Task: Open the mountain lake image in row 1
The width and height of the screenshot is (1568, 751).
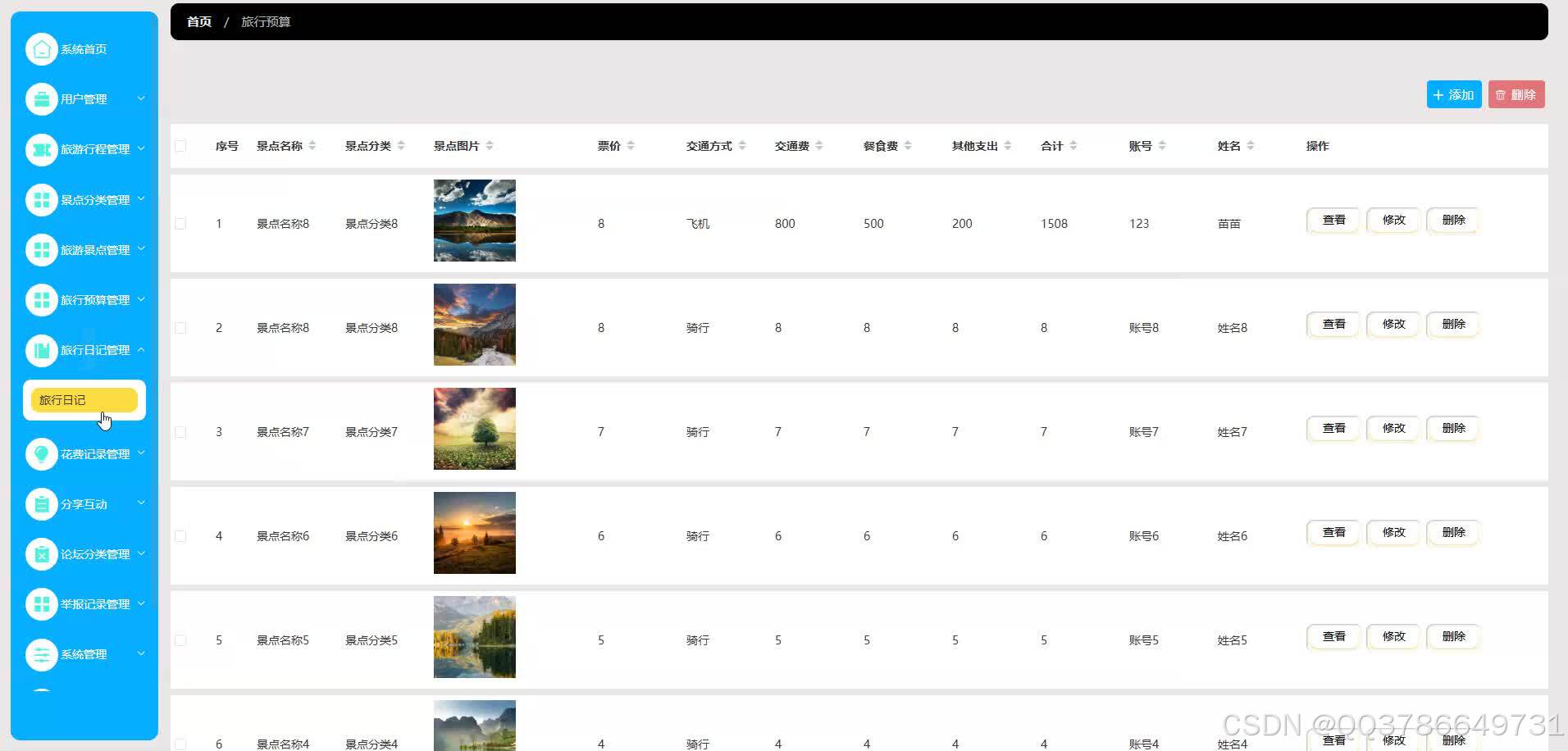Action: [x=475, y=221]
